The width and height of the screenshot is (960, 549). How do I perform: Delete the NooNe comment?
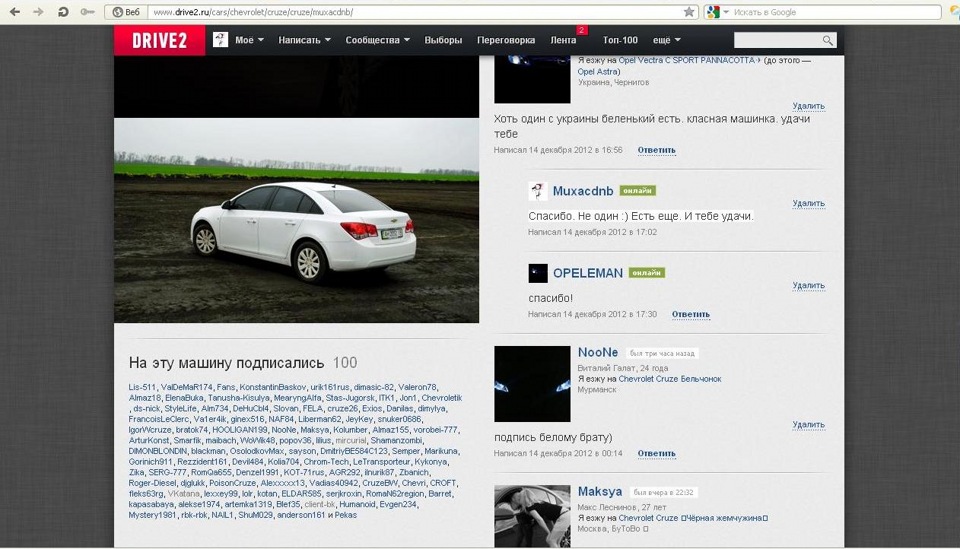tap(808, 424)
